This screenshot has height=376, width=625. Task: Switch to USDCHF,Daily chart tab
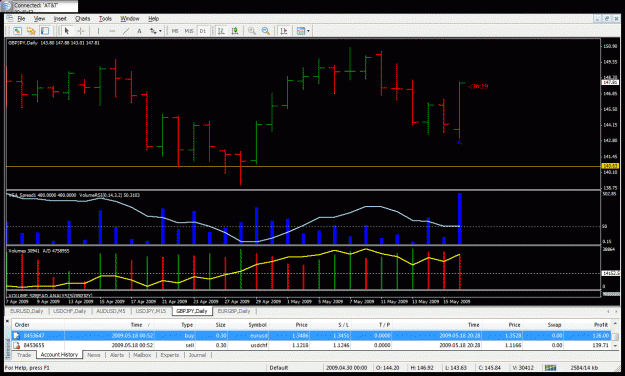[70, 311]
